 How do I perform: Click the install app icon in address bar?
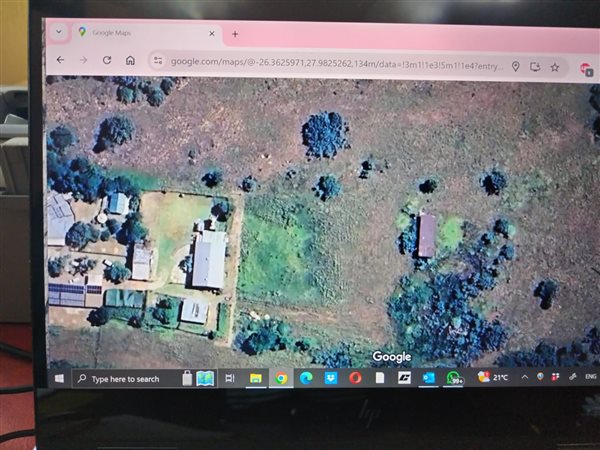(535, 67)
